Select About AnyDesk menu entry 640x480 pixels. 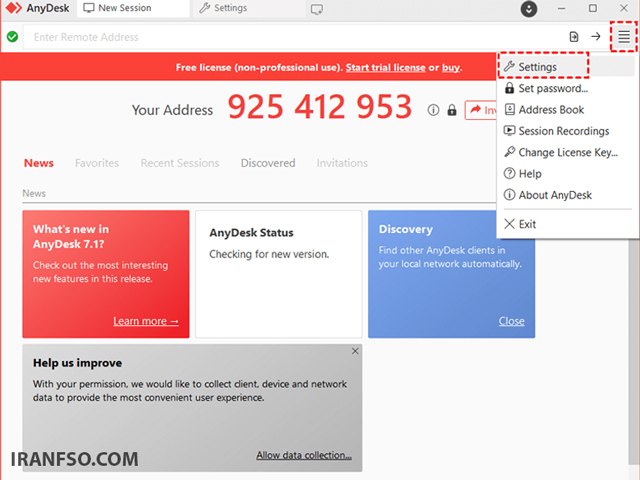[x=566, y=195]
